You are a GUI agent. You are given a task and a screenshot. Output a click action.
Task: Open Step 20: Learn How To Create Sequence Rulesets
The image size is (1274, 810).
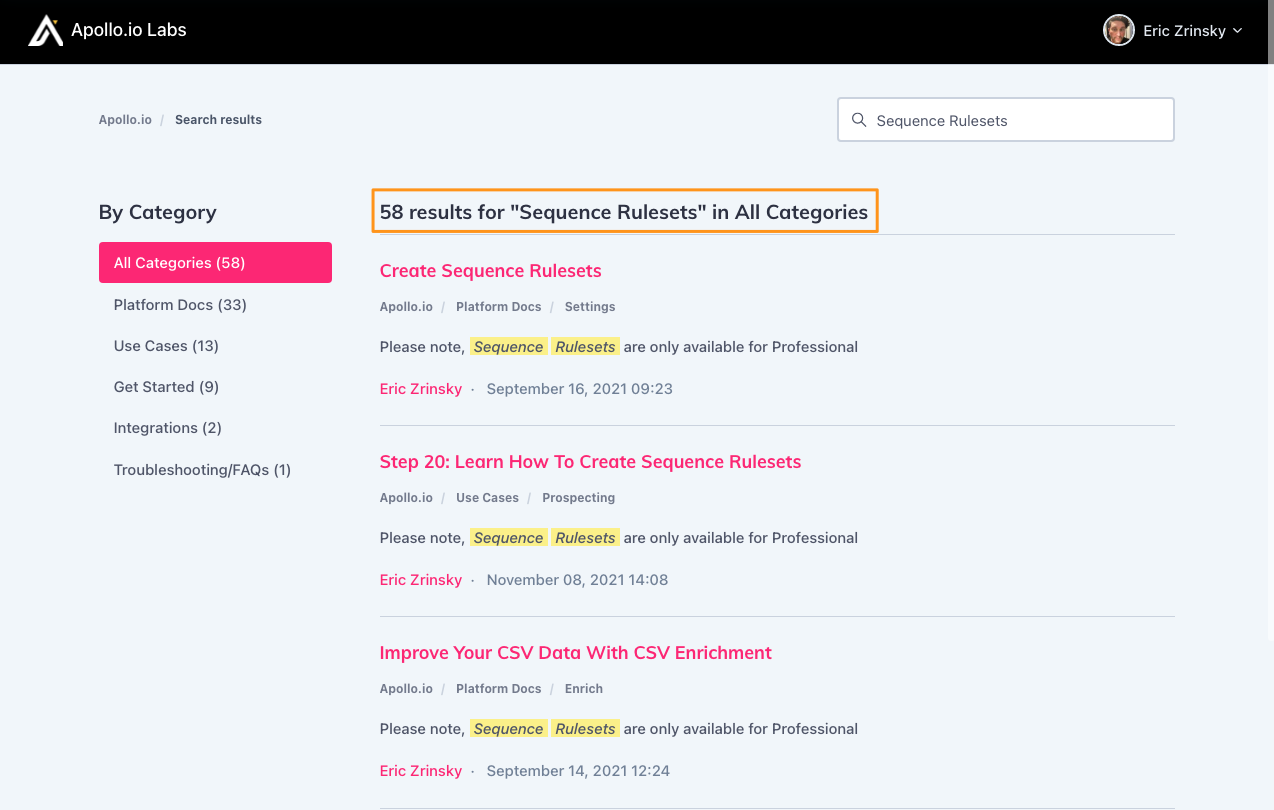tap(590, 461)
